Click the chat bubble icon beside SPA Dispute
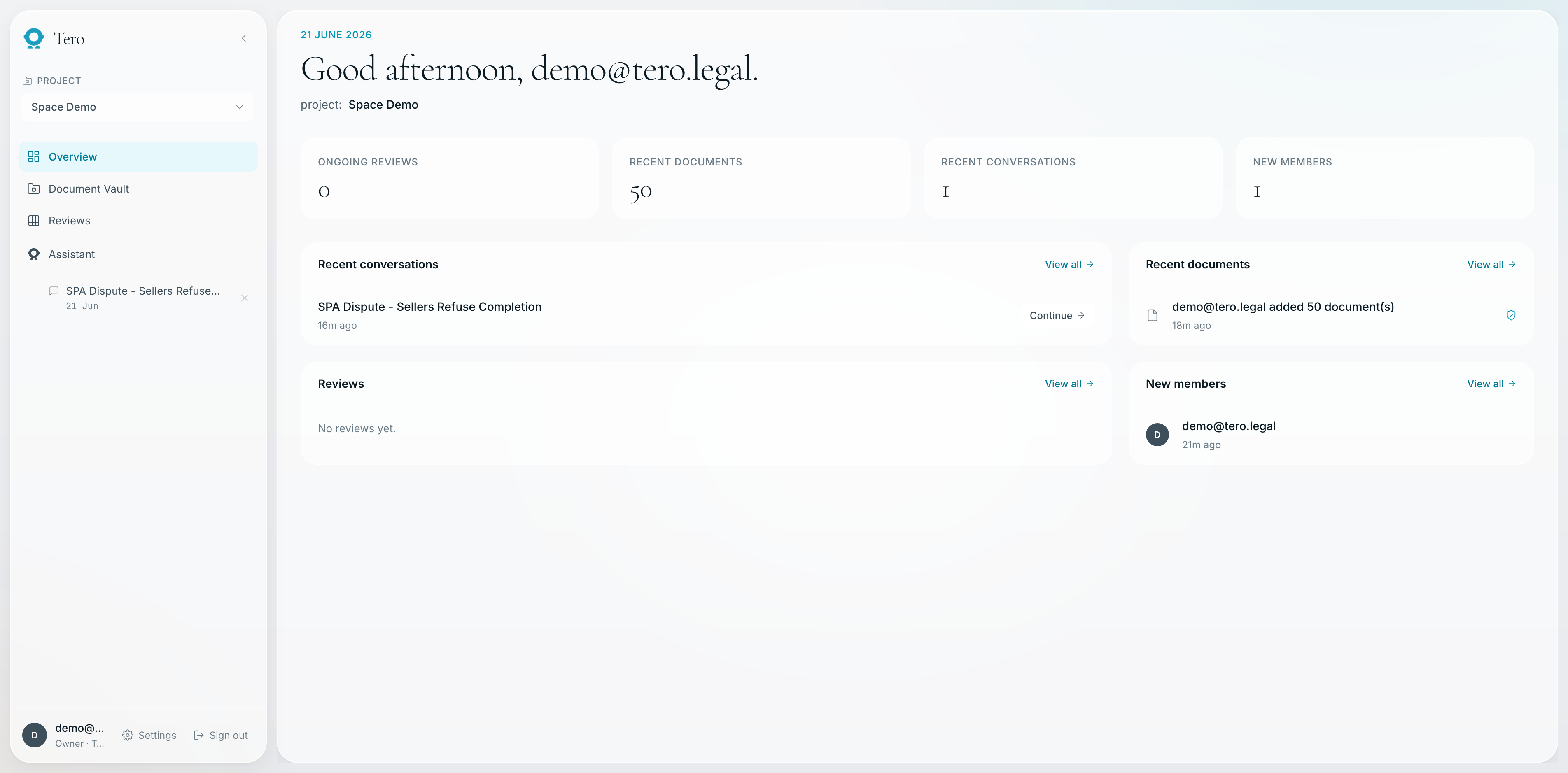The width and height of the screenshot is (1568, 773). pyautogui.click(x=54, y=291)
